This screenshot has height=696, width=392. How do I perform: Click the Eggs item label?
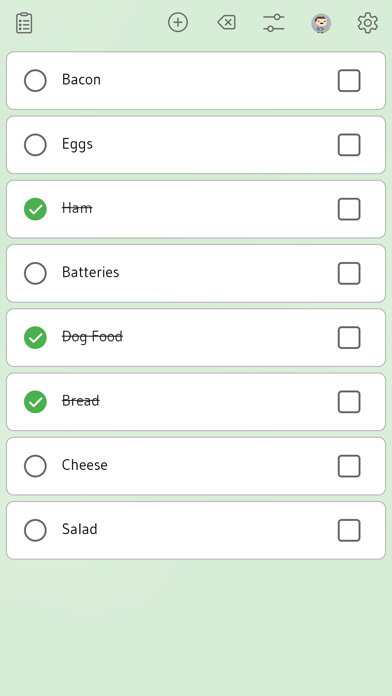tap(77, 144)
